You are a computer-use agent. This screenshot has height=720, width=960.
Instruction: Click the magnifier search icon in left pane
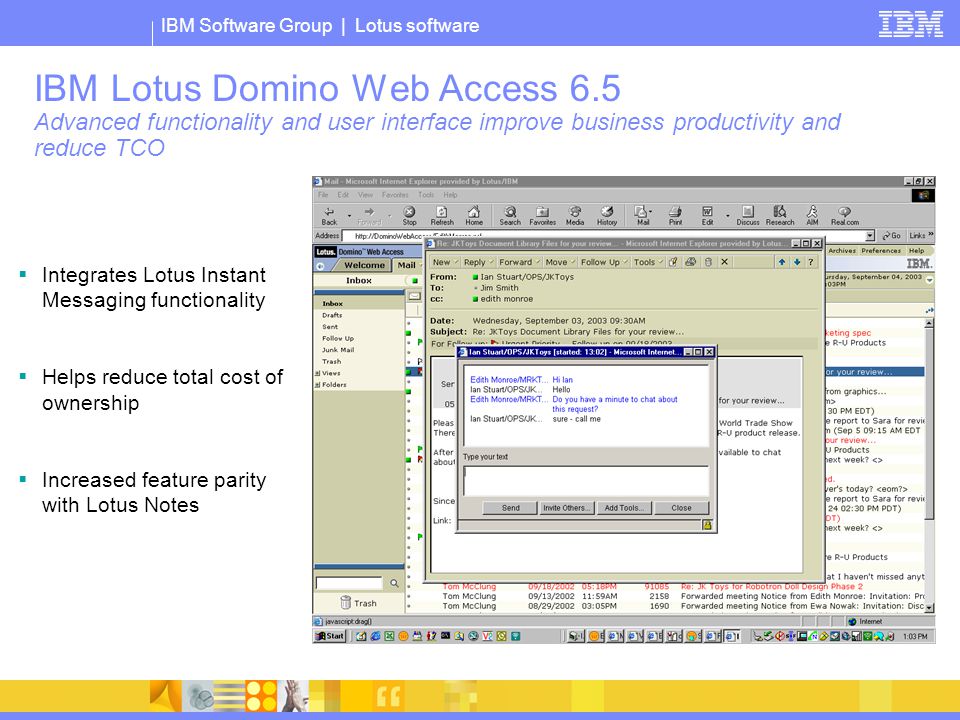(394, 583)
